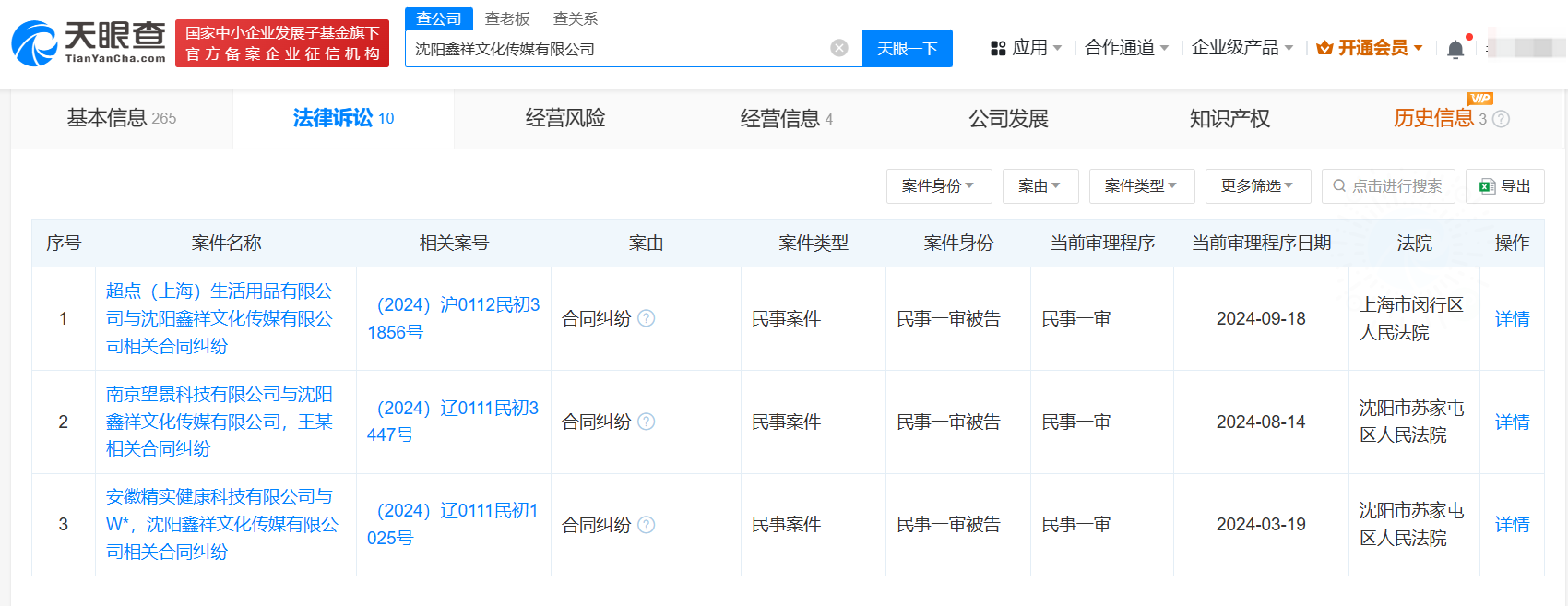Expand the 案由 filter dropdown

tap(1039, 186)
